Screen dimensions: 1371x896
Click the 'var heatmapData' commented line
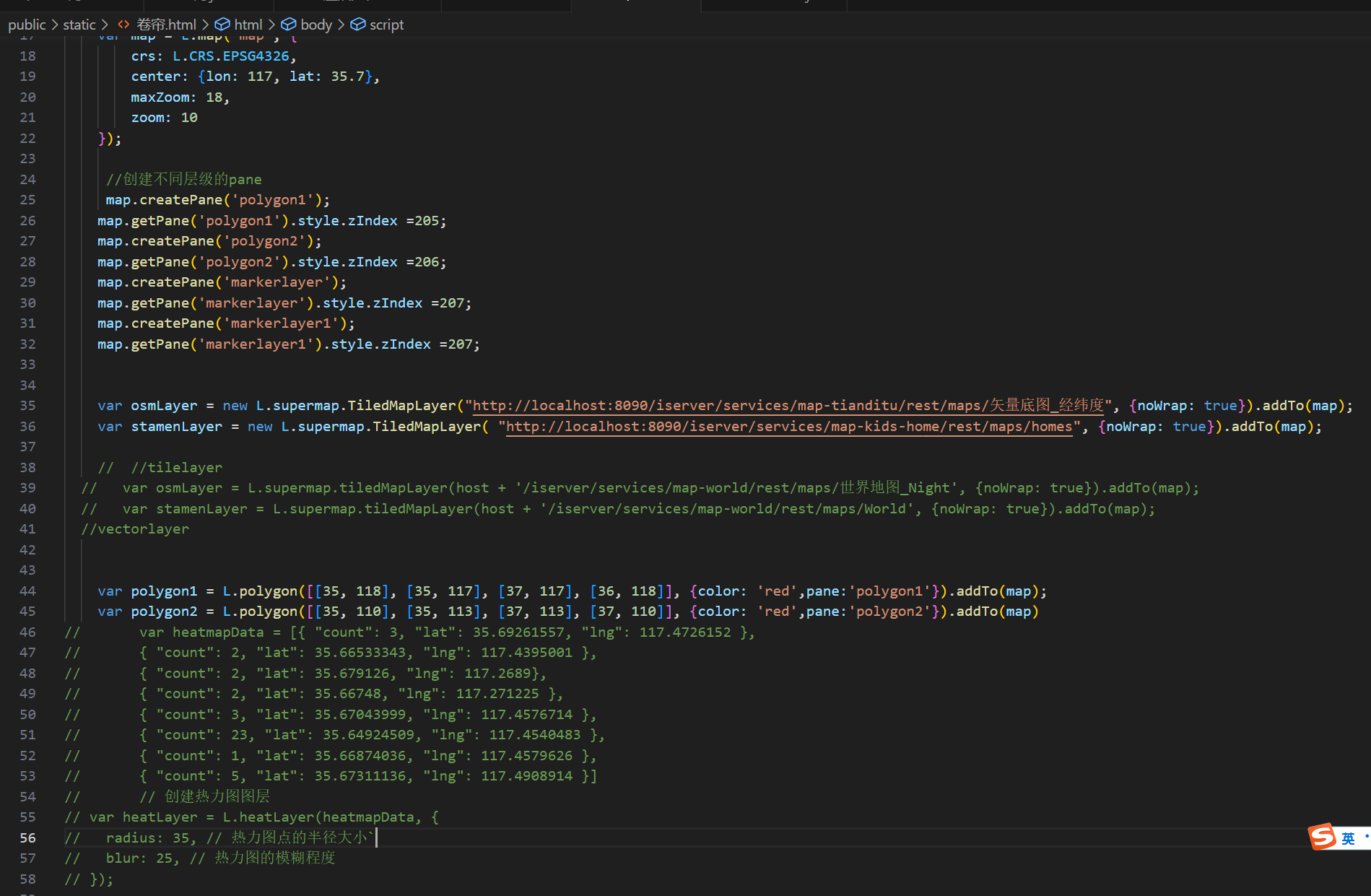click(x=410, y=632)
